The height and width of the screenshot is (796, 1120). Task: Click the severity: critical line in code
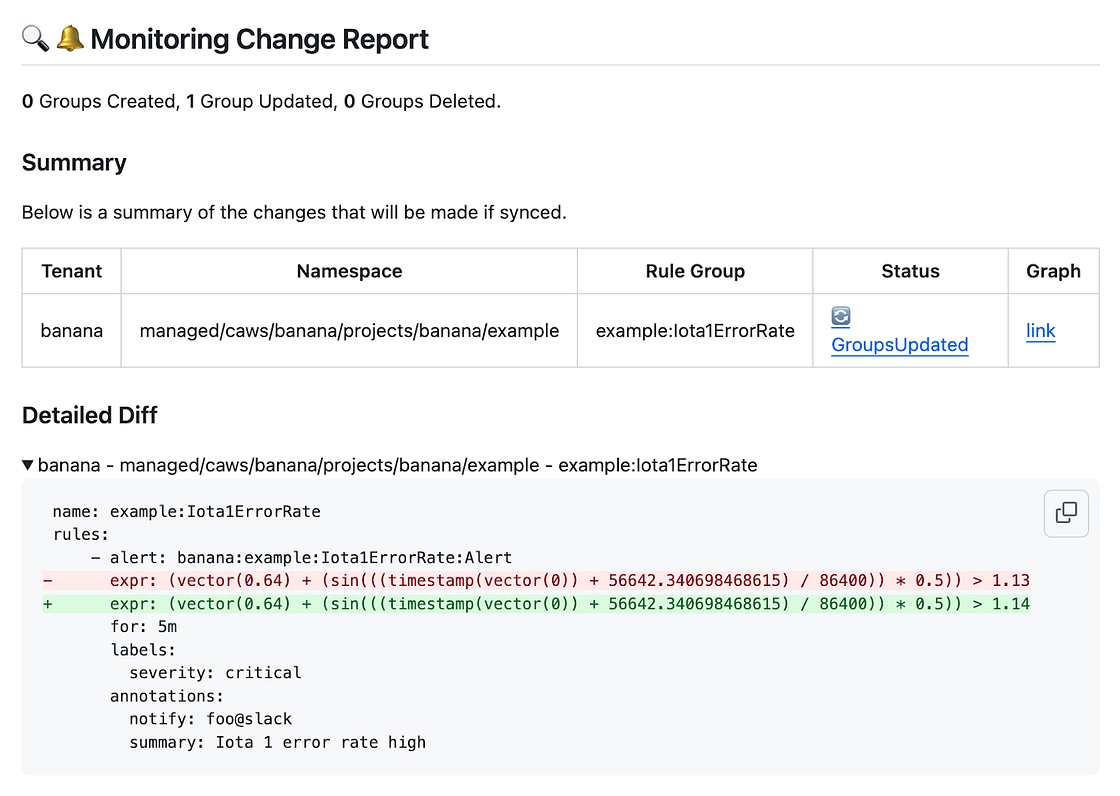tap(215, 673)
